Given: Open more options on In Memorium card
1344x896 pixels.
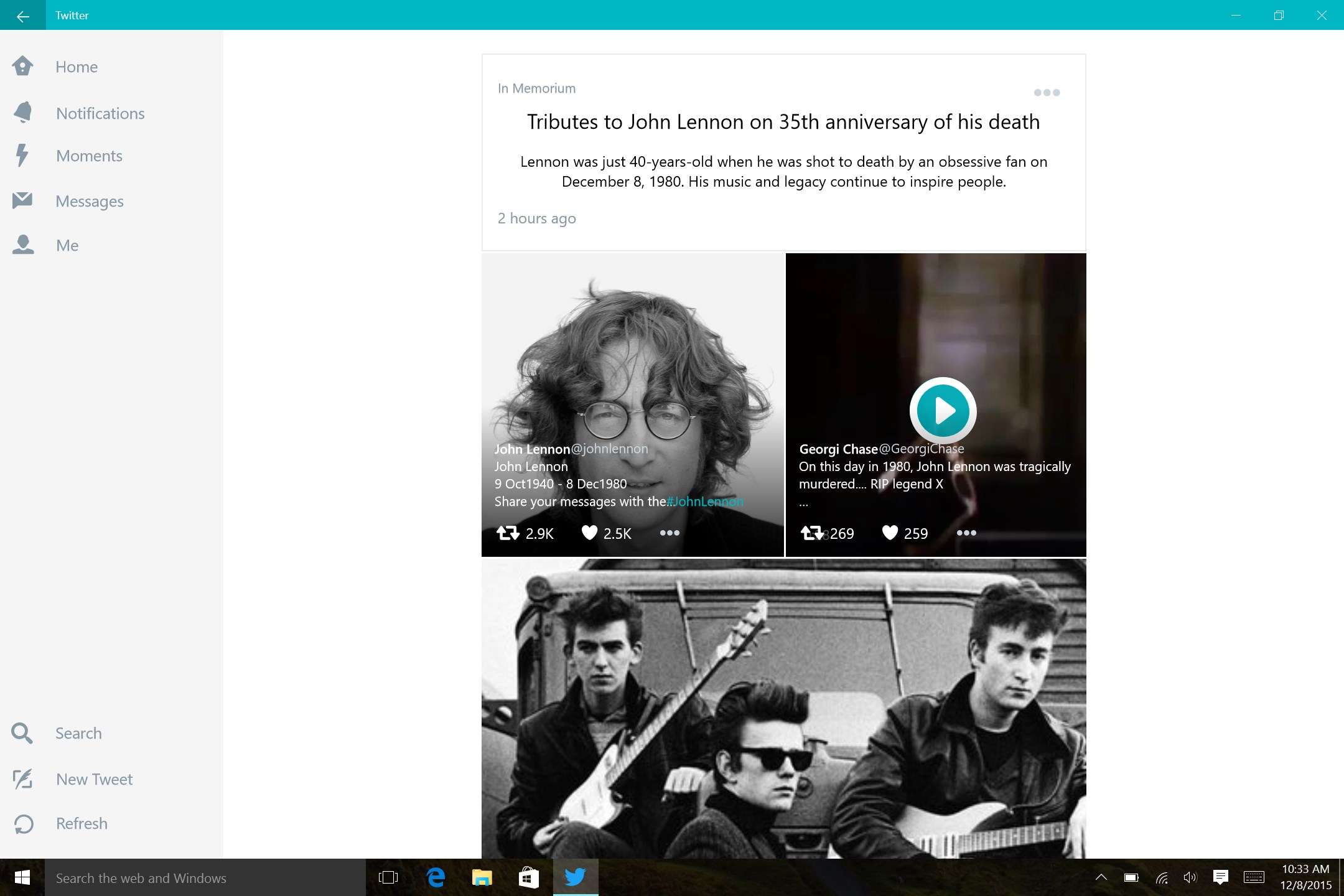Looking at the screenshot, I should tap(1047, 93).
